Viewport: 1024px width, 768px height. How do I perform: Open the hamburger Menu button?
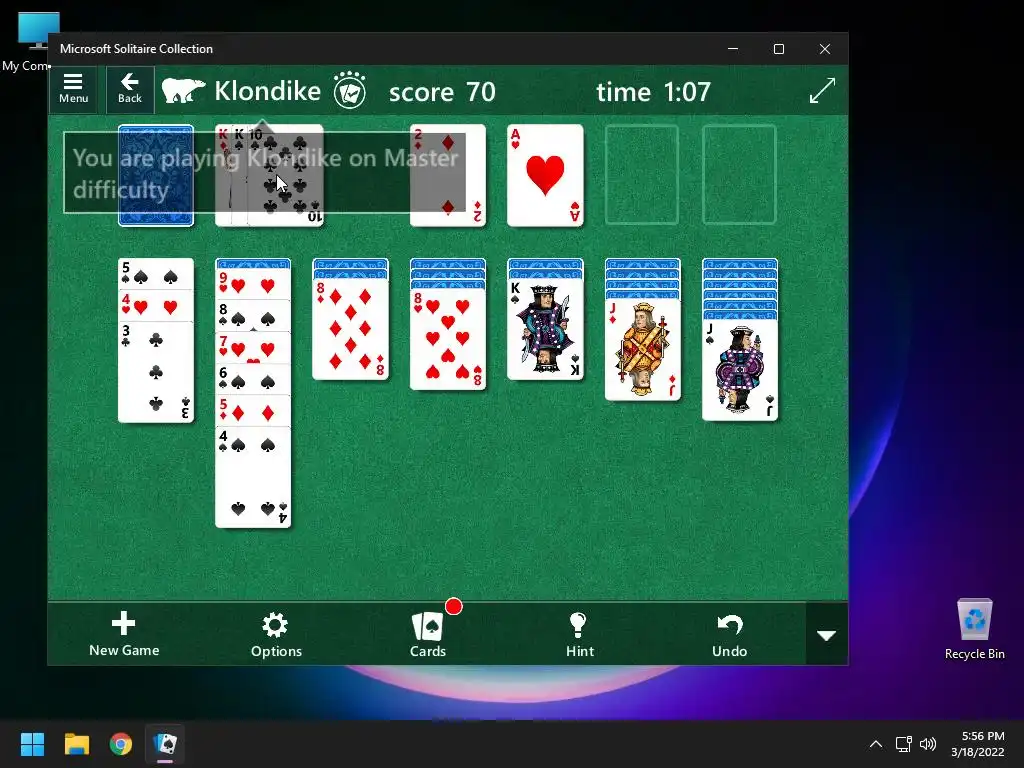coord(73,89)
